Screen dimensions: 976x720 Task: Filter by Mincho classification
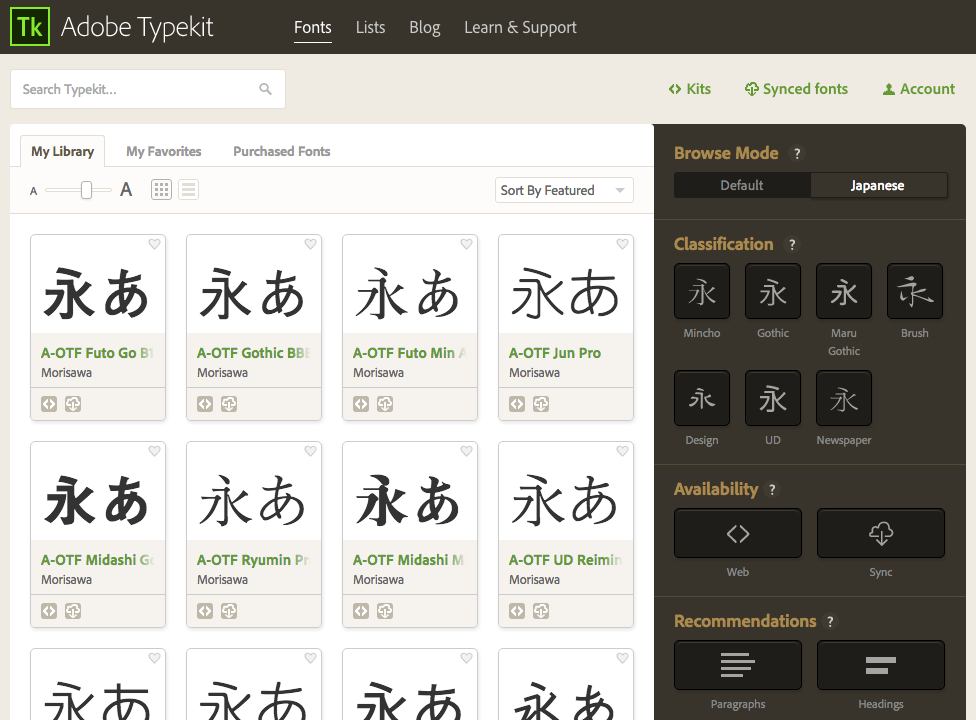(702, 291)
